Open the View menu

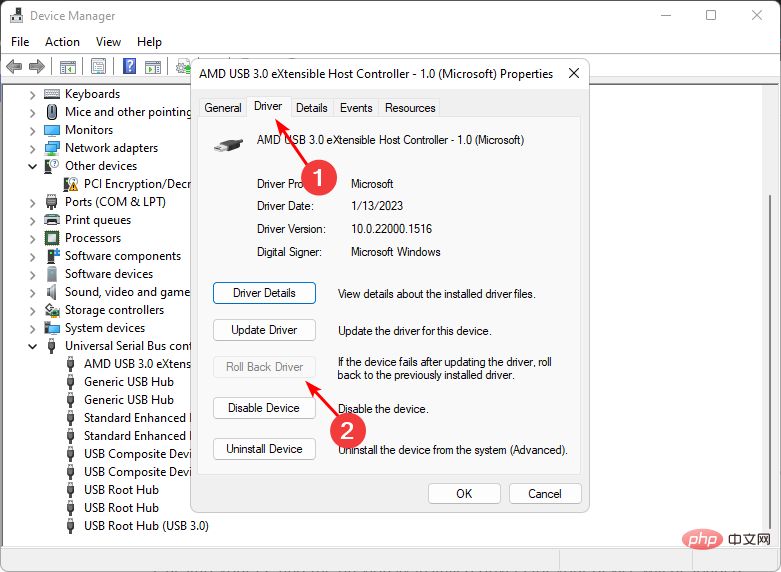[108, 42]
